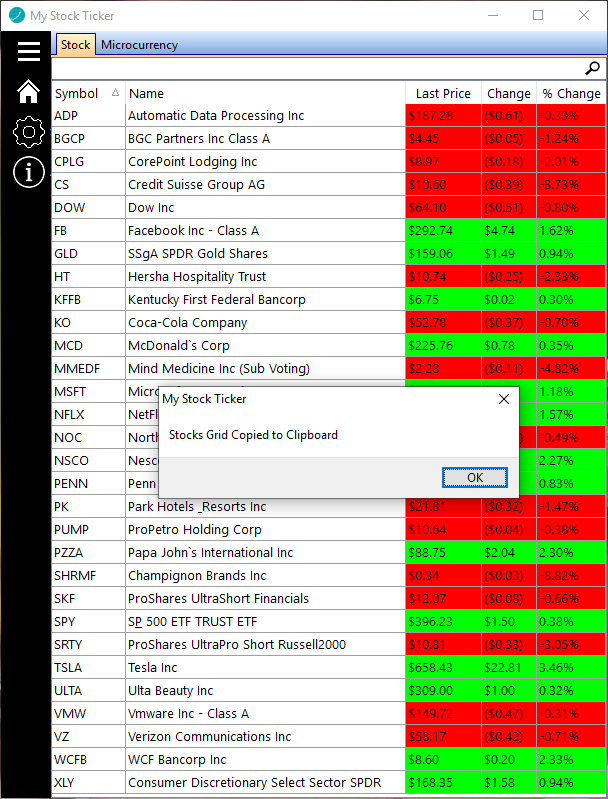608x799 pixels.
Task: Click the DOW symbol cell
Action: (88, 207)
